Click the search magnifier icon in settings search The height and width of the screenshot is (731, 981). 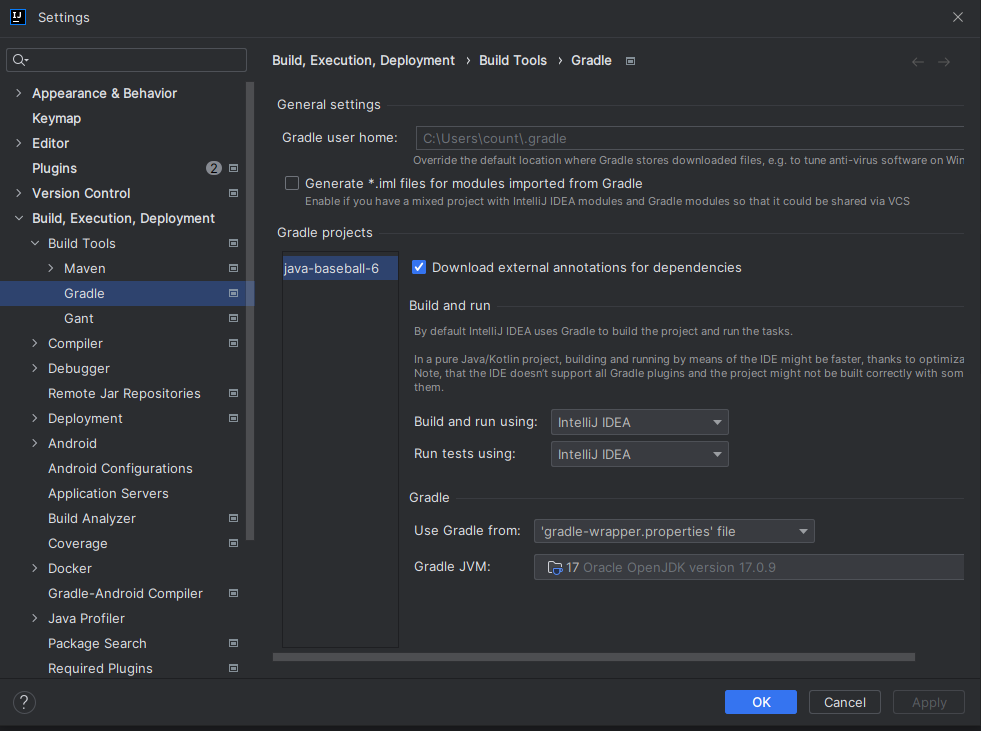pyautogui.click(x=20, y=60)
